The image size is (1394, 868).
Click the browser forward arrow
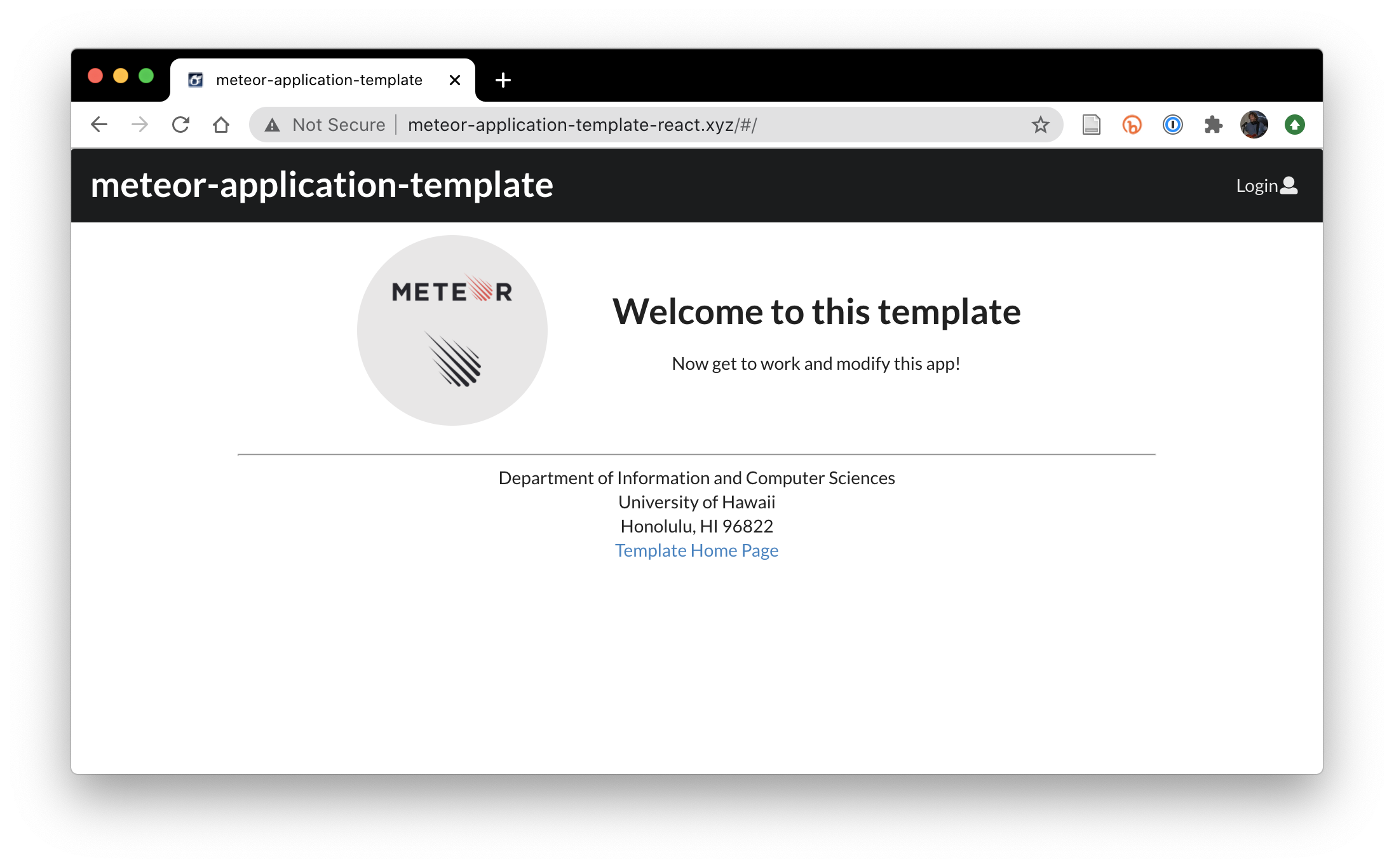point(140,125)
